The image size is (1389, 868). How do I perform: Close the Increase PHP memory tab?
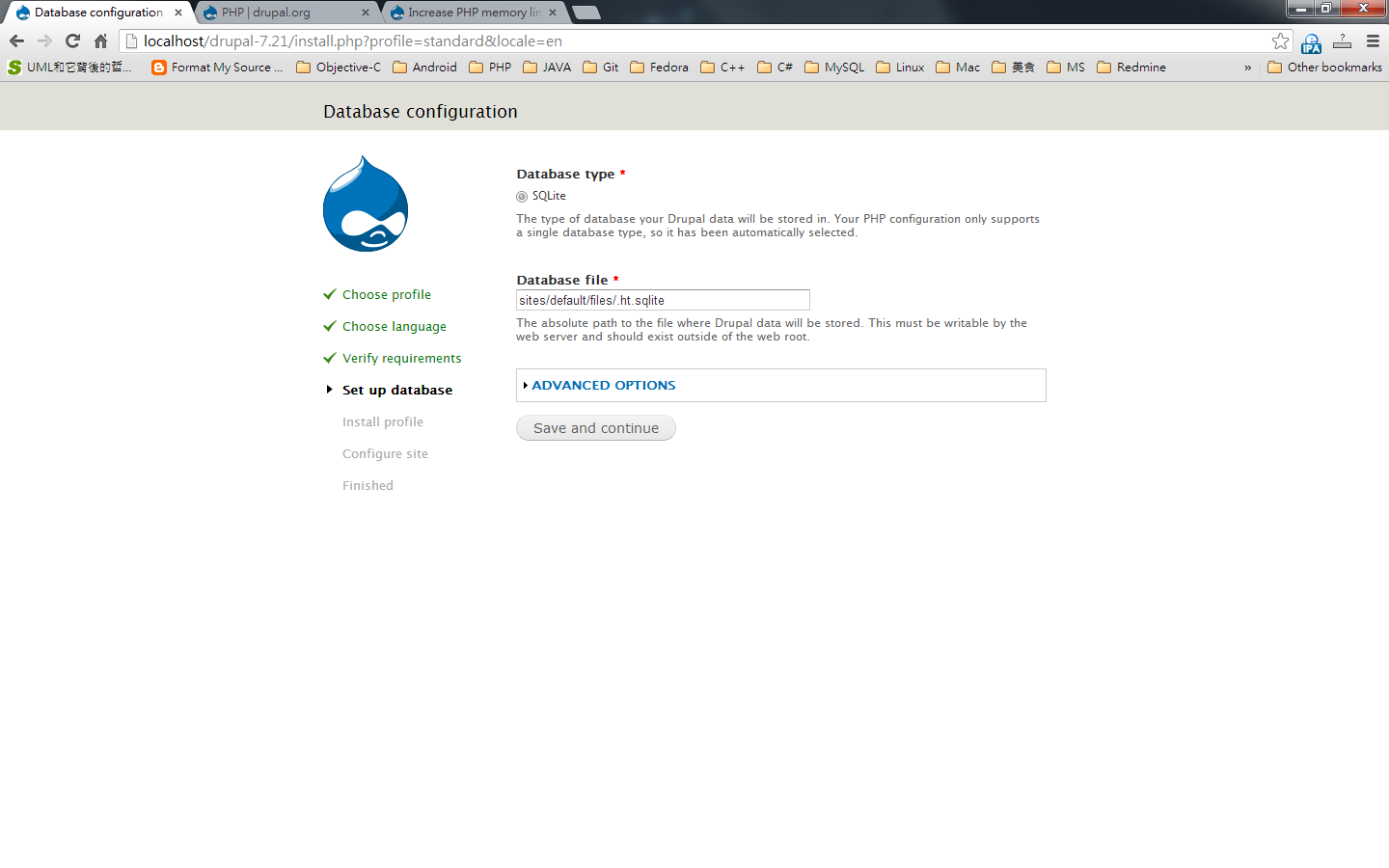coord(553,13)
